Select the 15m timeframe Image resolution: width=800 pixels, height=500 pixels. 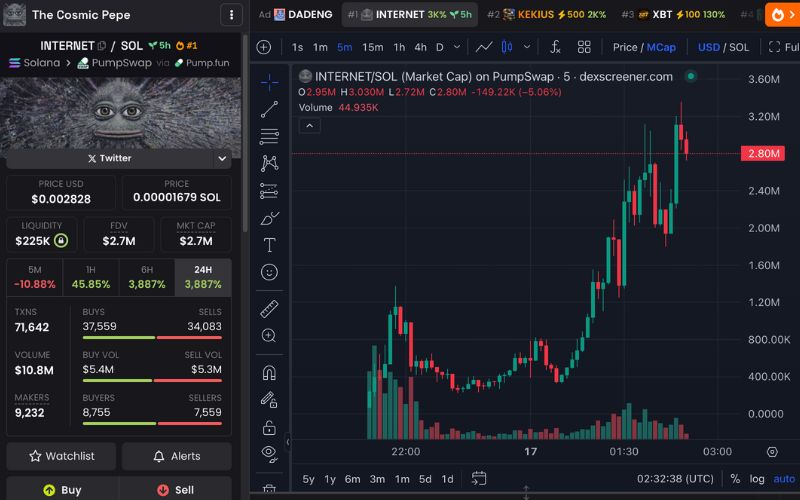coord(372,47)
